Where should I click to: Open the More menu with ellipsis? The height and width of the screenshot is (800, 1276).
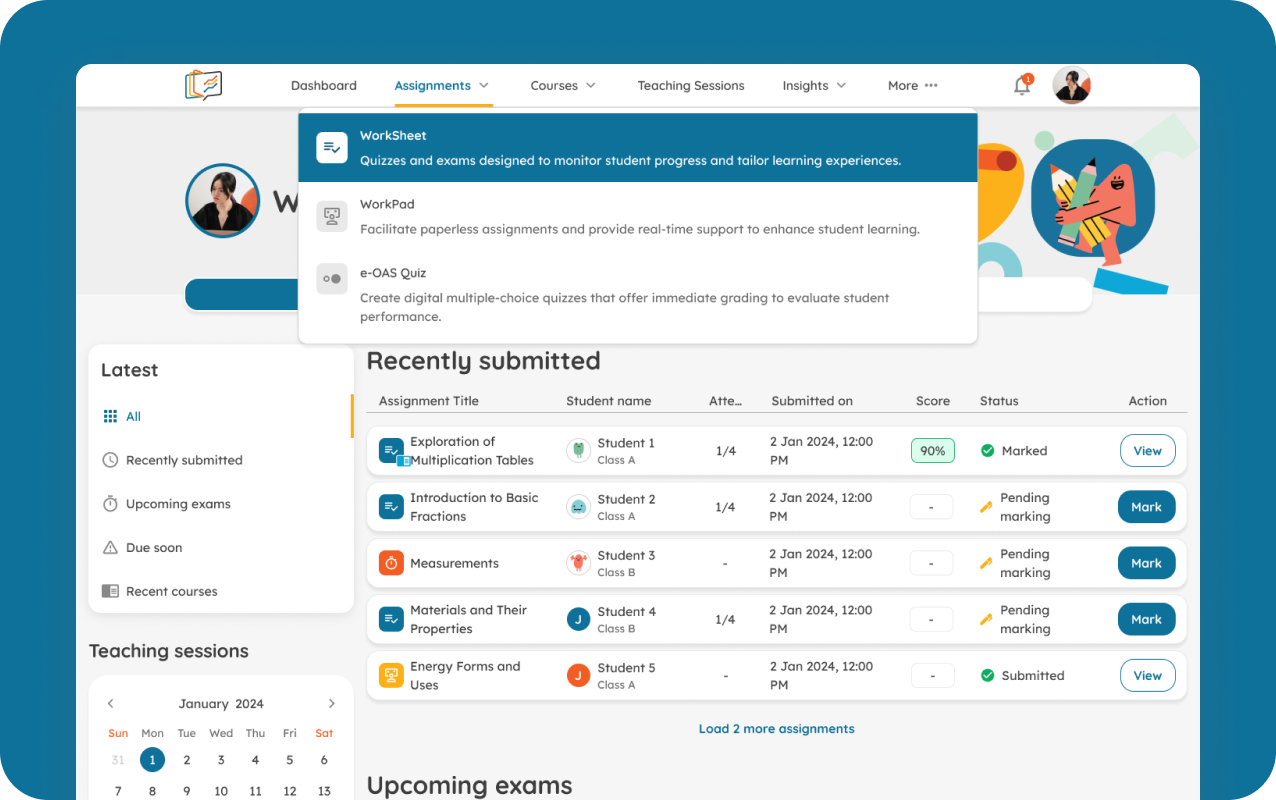coord(912,86)
